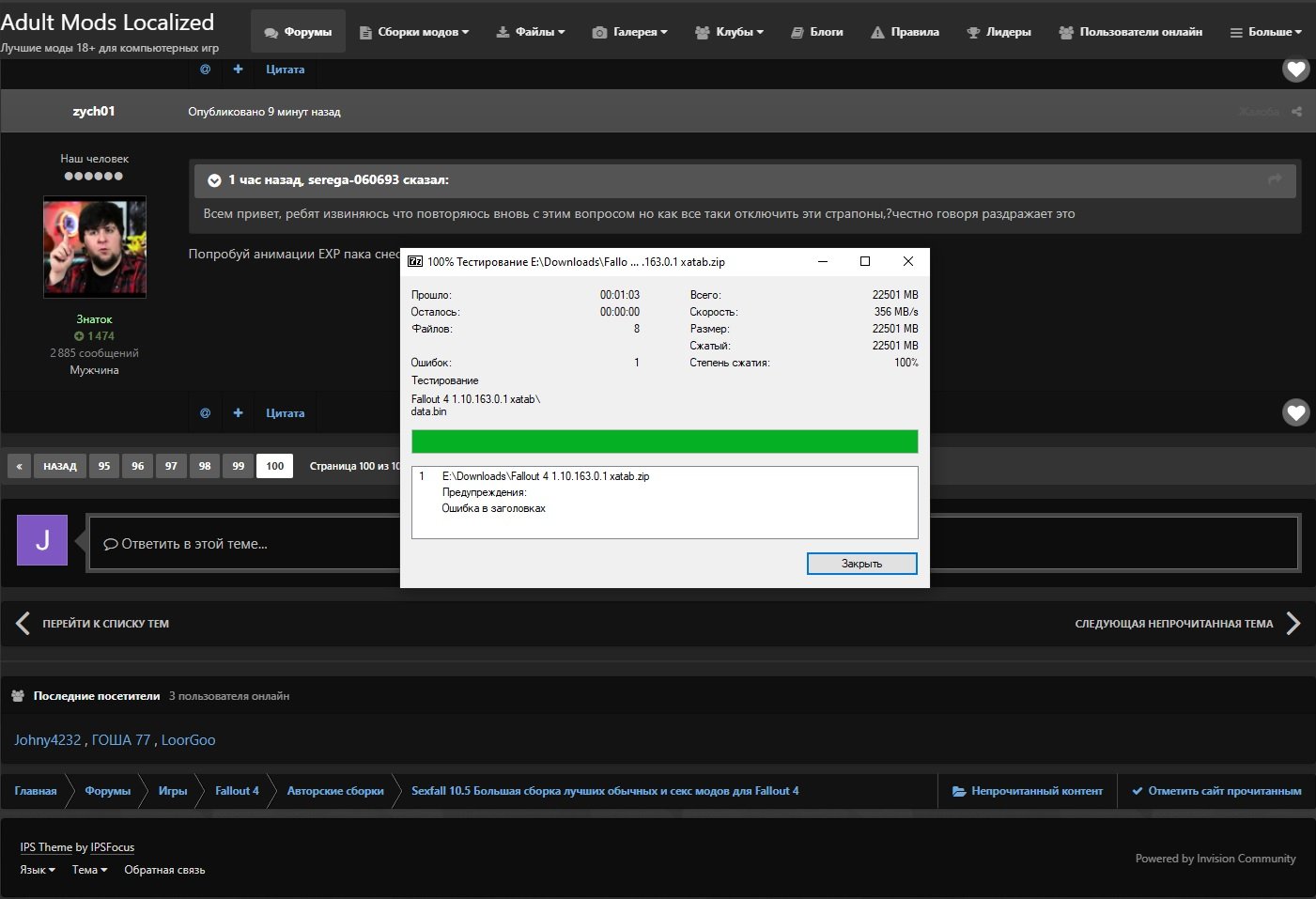Collapse the quoted serega-060693 message

click(214, 180)
